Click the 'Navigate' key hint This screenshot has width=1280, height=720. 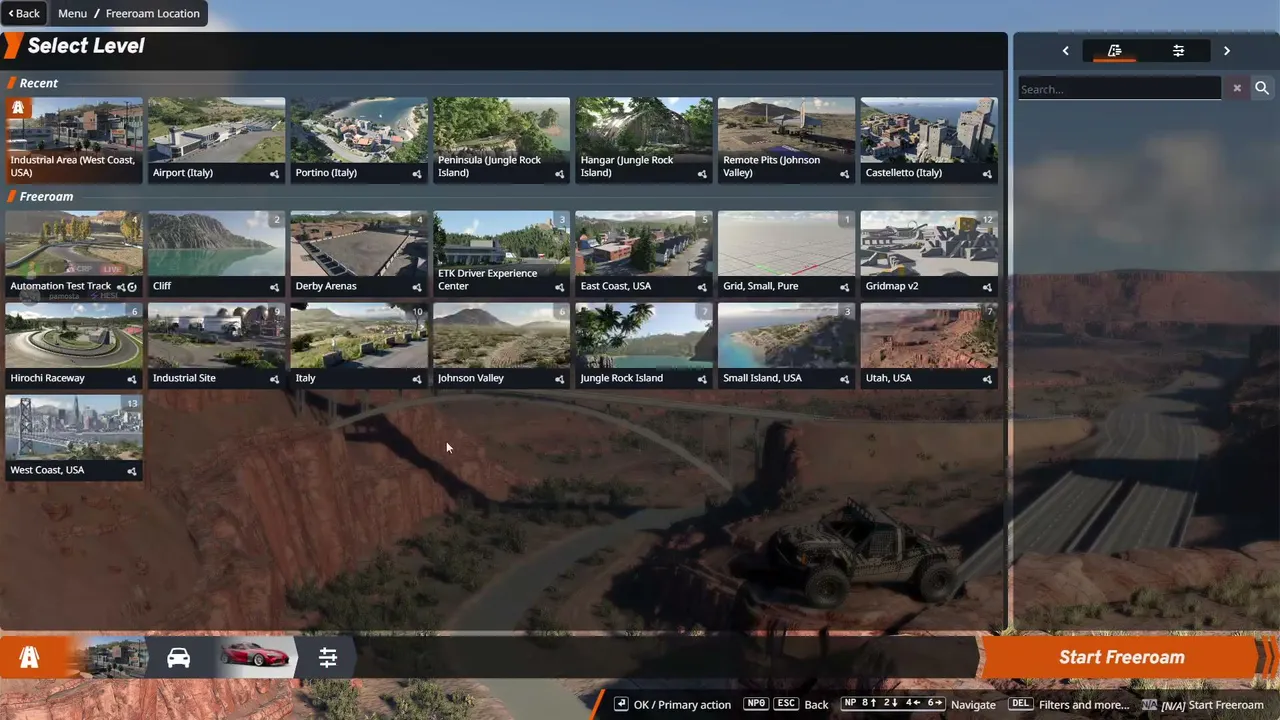(x=918, y=705)
